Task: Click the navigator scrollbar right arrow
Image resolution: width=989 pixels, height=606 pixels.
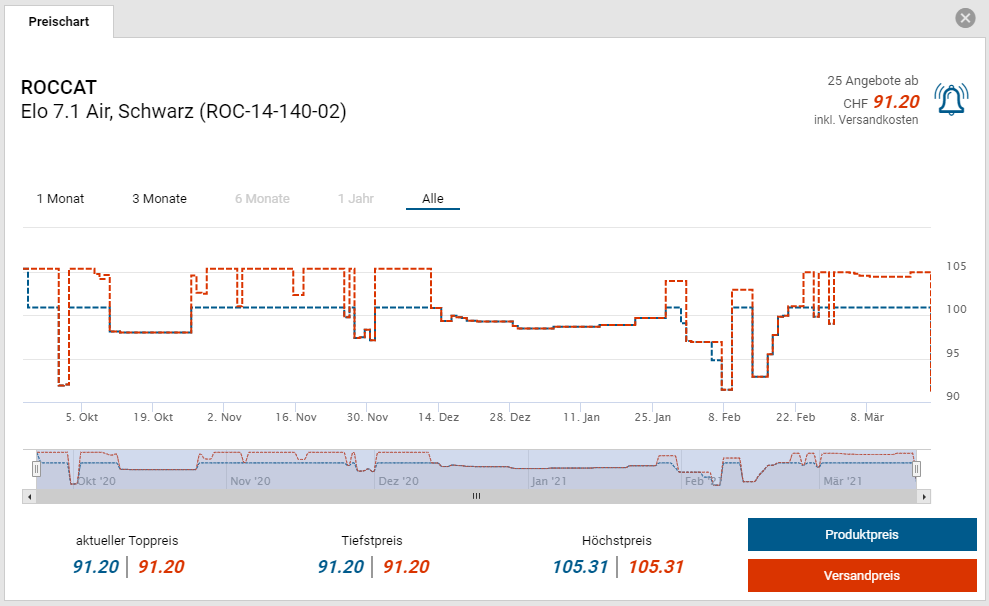Action: pyautogui.click(x=924, y=496)
